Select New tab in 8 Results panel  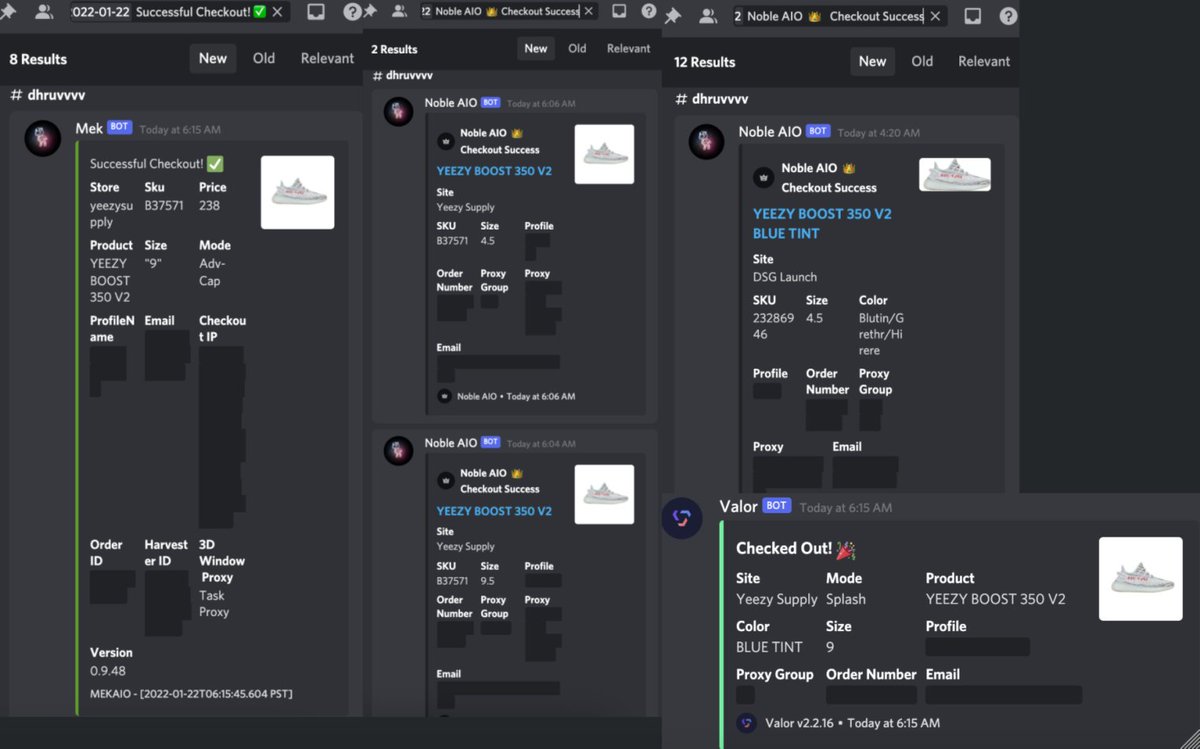tap(213, 58)
